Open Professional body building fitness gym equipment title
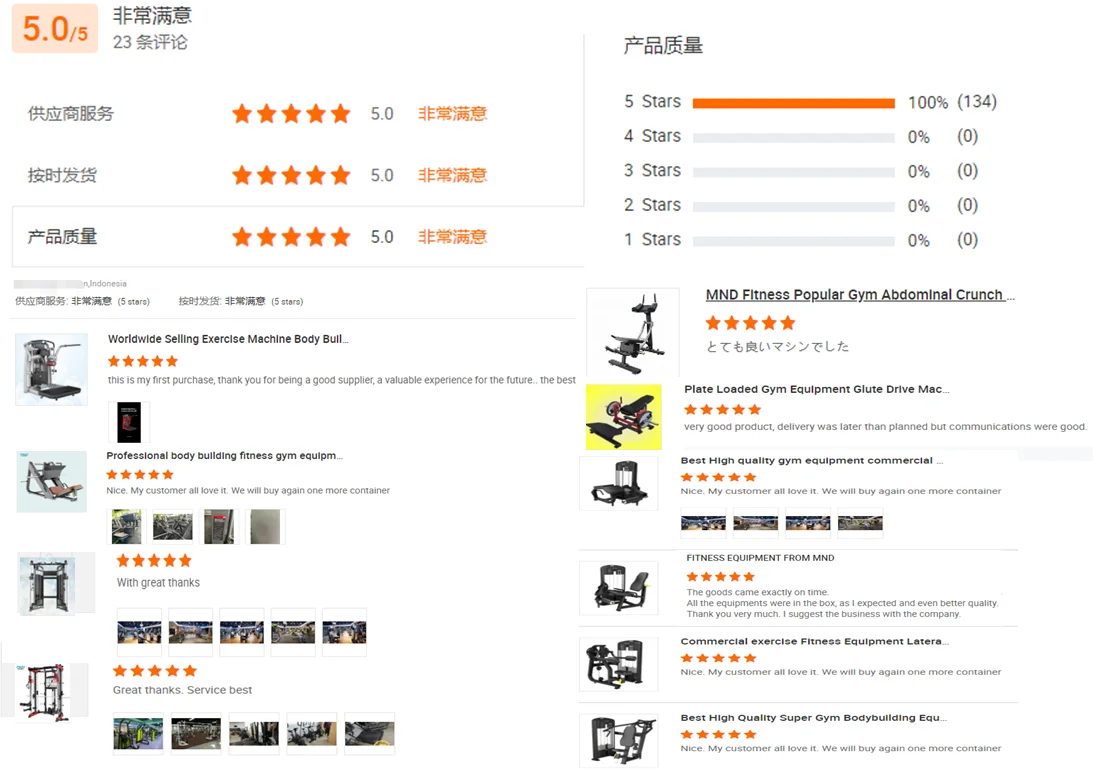The width and height of the screenshot is (1093, 769). click(x=224, y=455)
